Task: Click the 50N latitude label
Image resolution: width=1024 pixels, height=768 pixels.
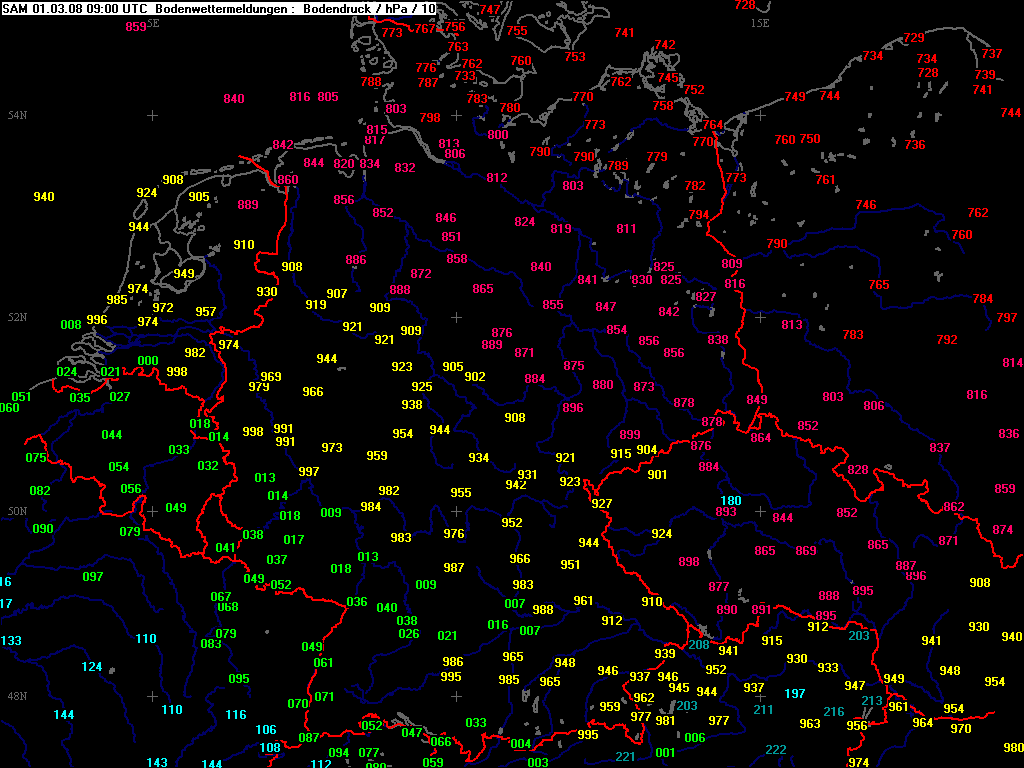Action: pos(18,511)
